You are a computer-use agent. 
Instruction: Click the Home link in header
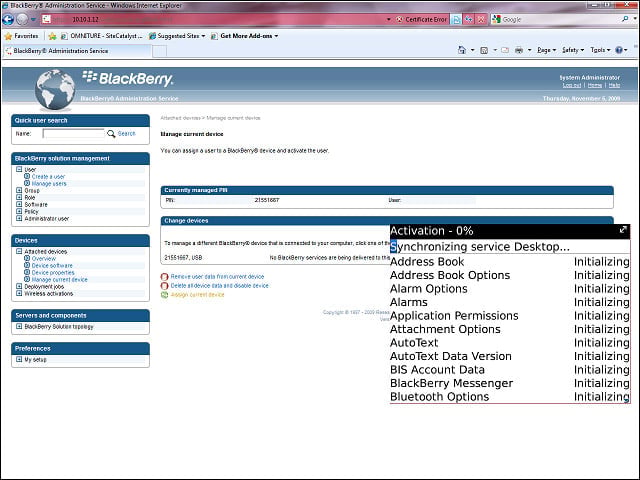(x=595, y=85)
